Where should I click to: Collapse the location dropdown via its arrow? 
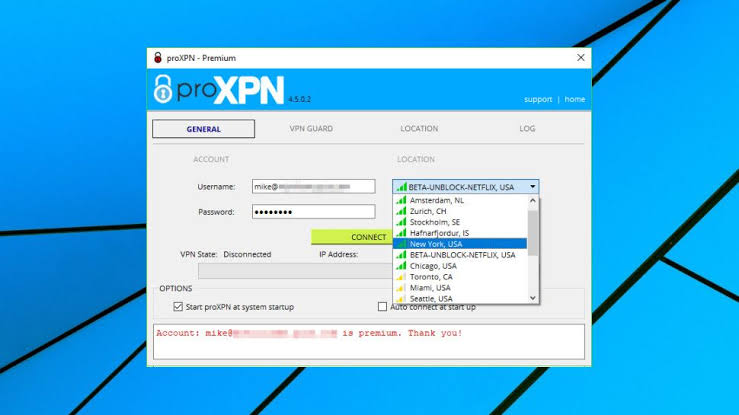[x=533, y=187]
